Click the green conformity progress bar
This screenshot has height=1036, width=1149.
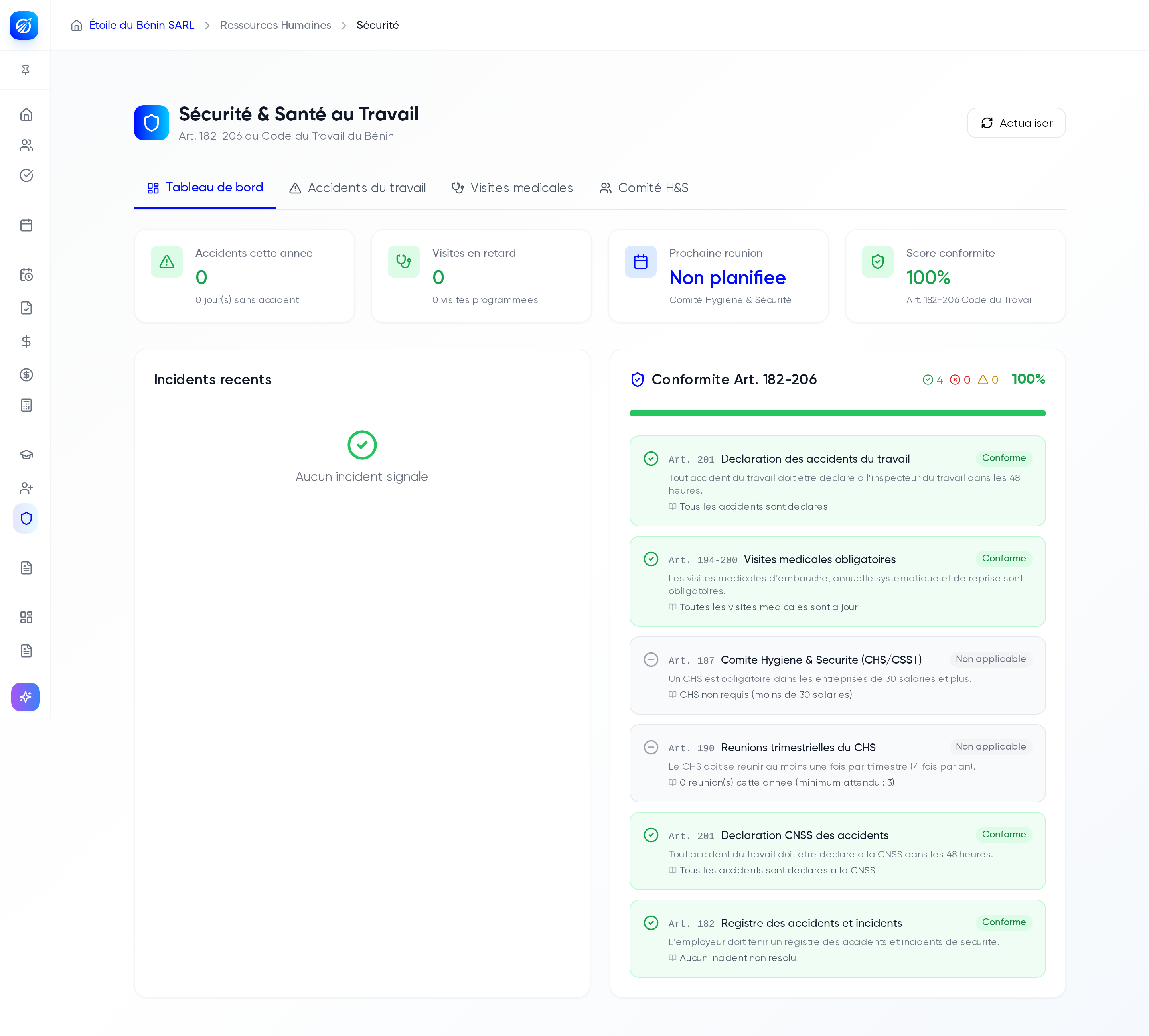pyautogui.click(x=837, y=413)
